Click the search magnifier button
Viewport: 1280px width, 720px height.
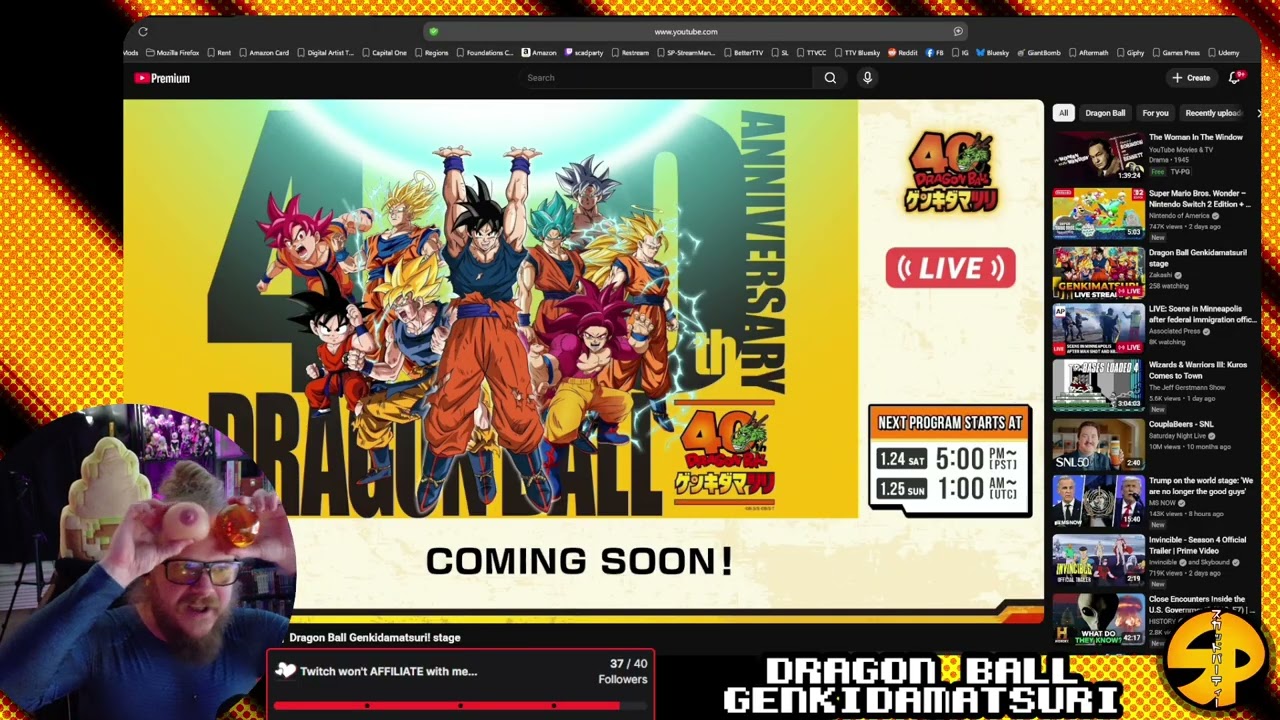[x=830, y=78]
